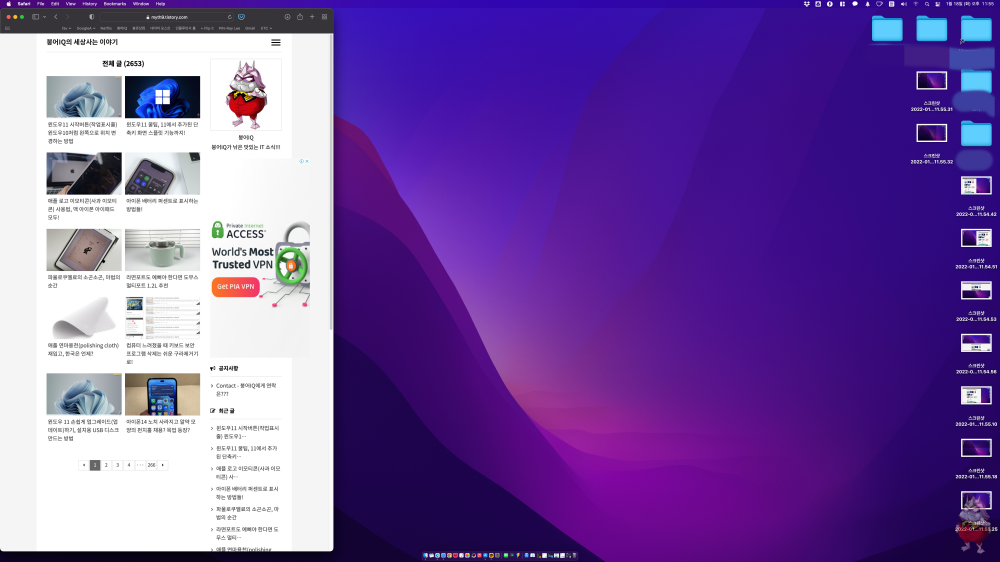Image resolution: width=1000 pixels, height=562 pixels.
Task: Click the mystik.tistory.com address bar
Action: [167, 17]
